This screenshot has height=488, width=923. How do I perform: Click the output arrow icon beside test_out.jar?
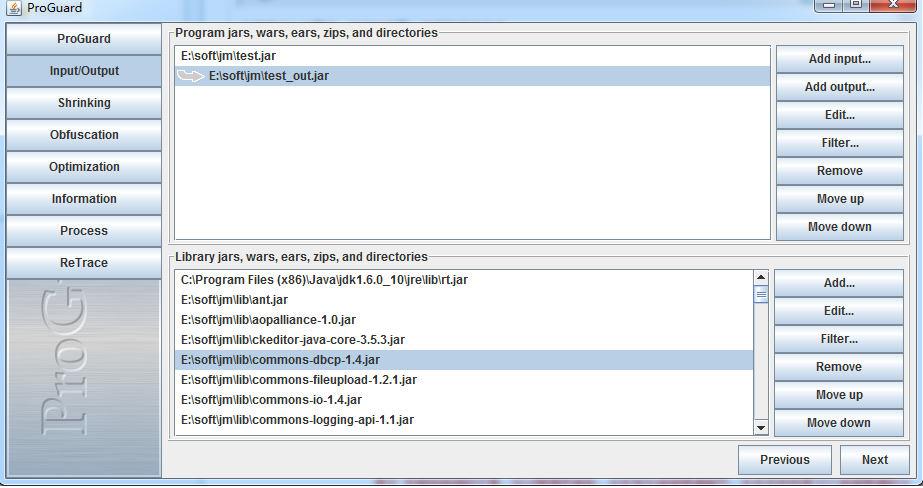pos(191,76)
